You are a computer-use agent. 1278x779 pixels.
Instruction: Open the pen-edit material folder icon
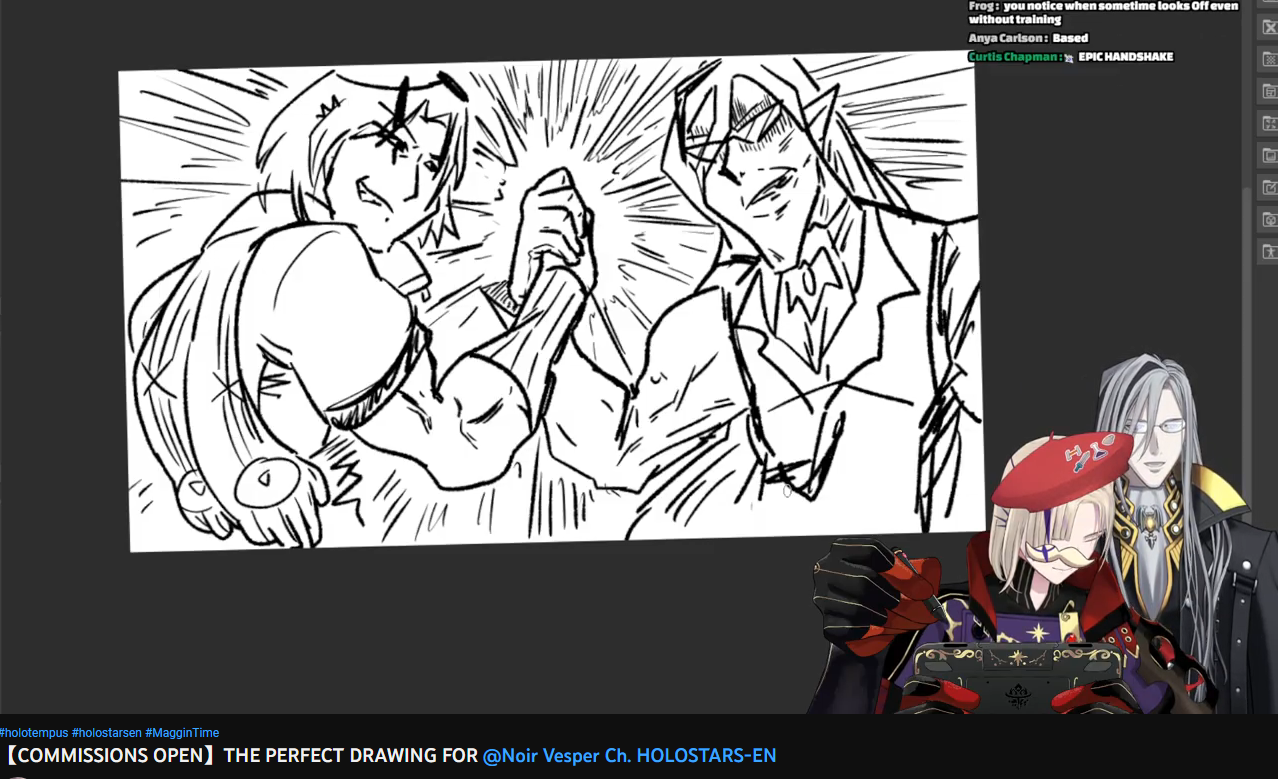(x=1268, y=188)
